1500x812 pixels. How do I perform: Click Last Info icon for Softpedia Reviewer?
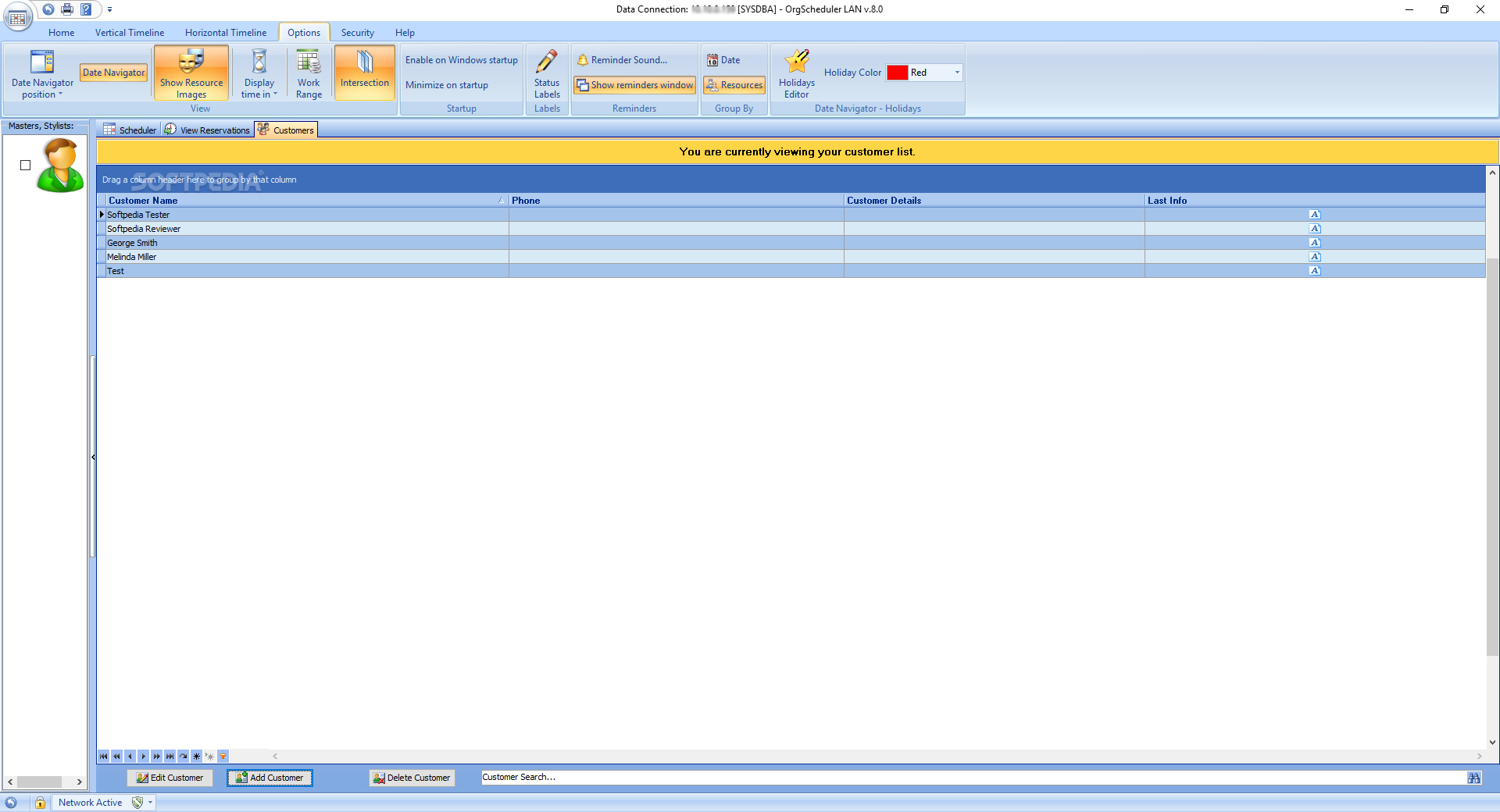coord(1315,229)
